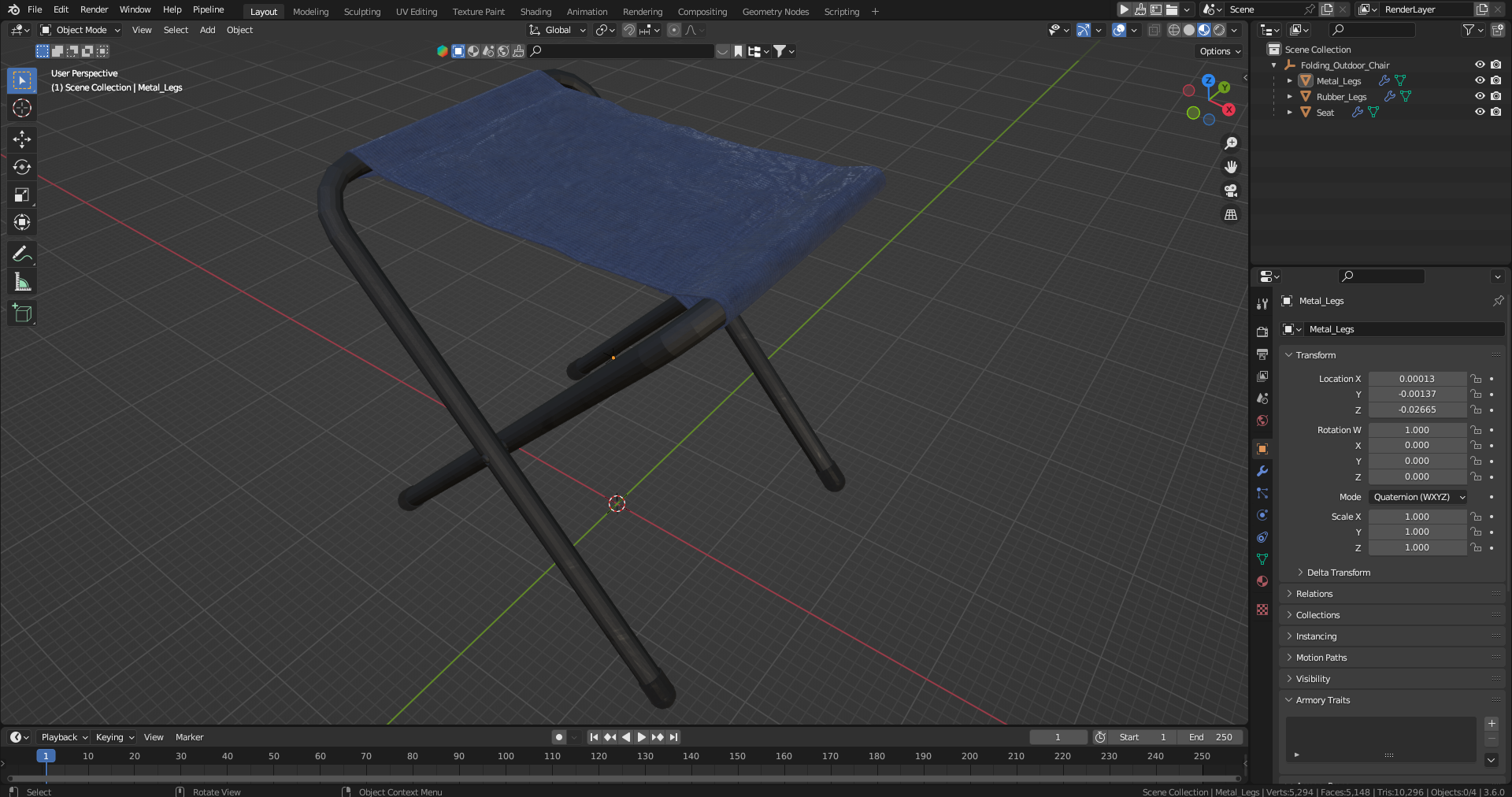
Task: Activate the Scale tool
Action: [x=22, y=195]
